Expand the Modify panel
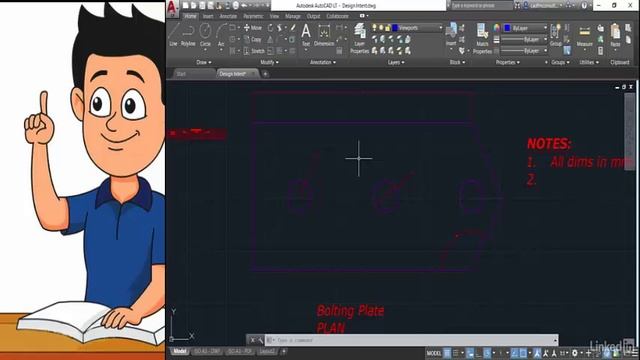 [269, 62]
